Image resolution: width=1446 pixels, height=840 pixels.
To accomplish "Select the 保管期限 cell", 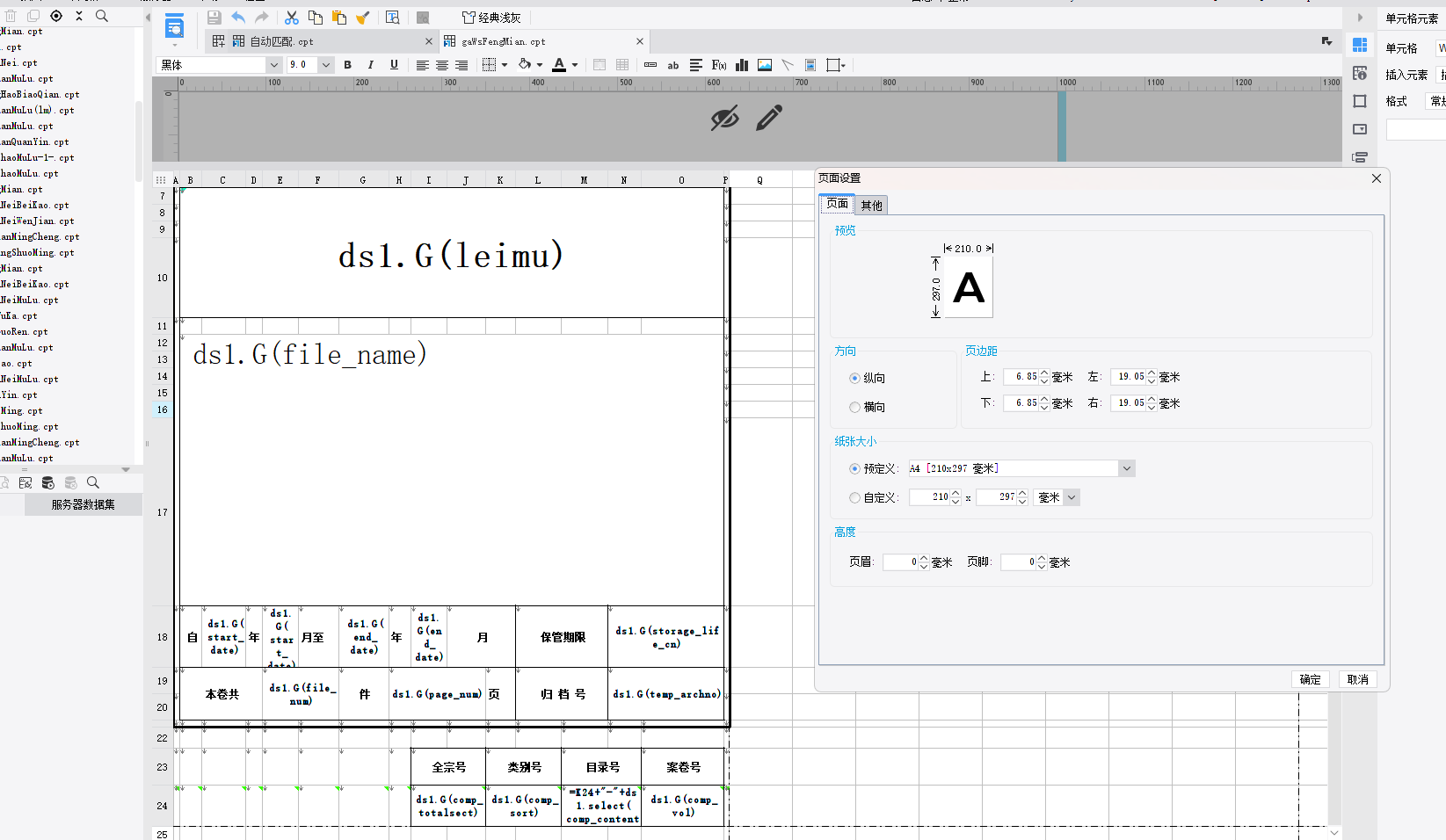I will point(563,637).
